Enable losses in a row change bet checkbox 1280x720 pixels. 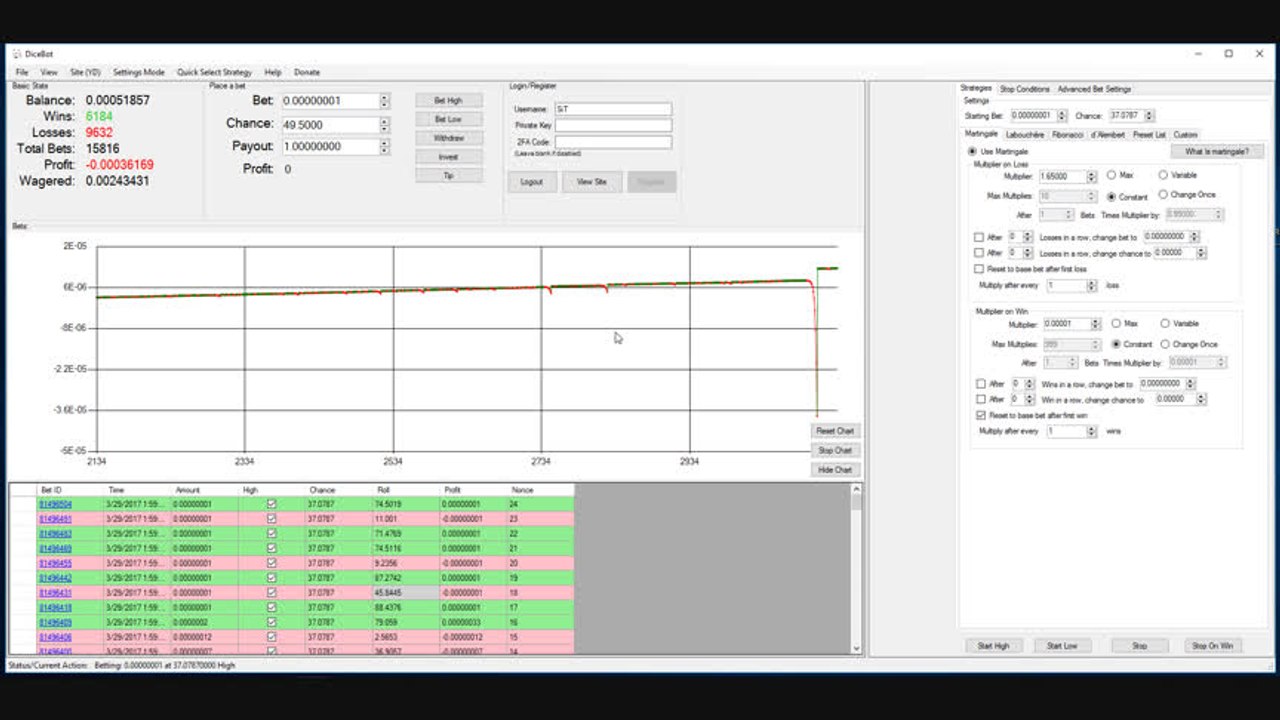(x=979, y=237)
